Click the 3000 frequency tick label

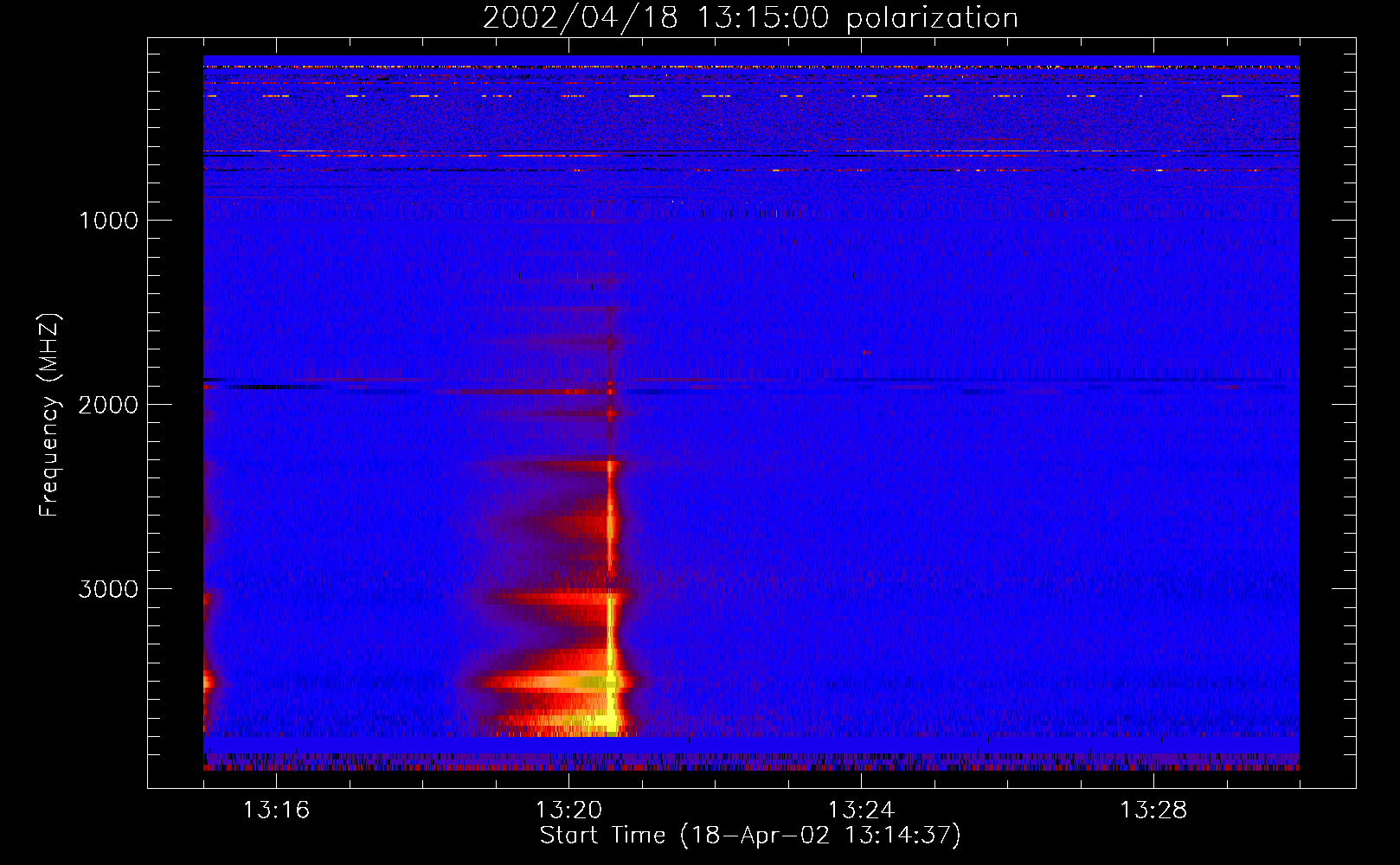tap(108, 589)
